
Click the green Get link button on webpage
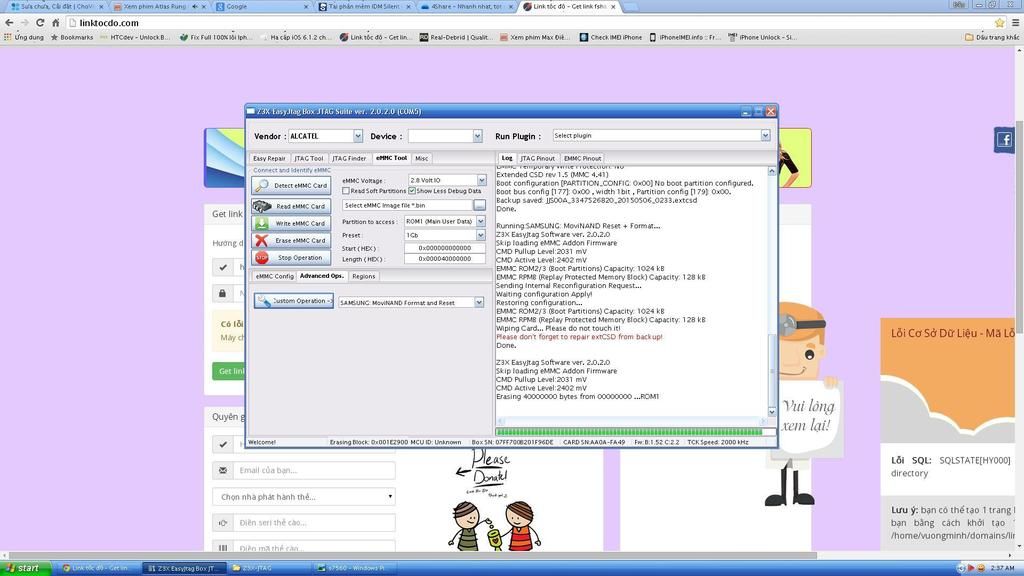[x=229, y=371]
